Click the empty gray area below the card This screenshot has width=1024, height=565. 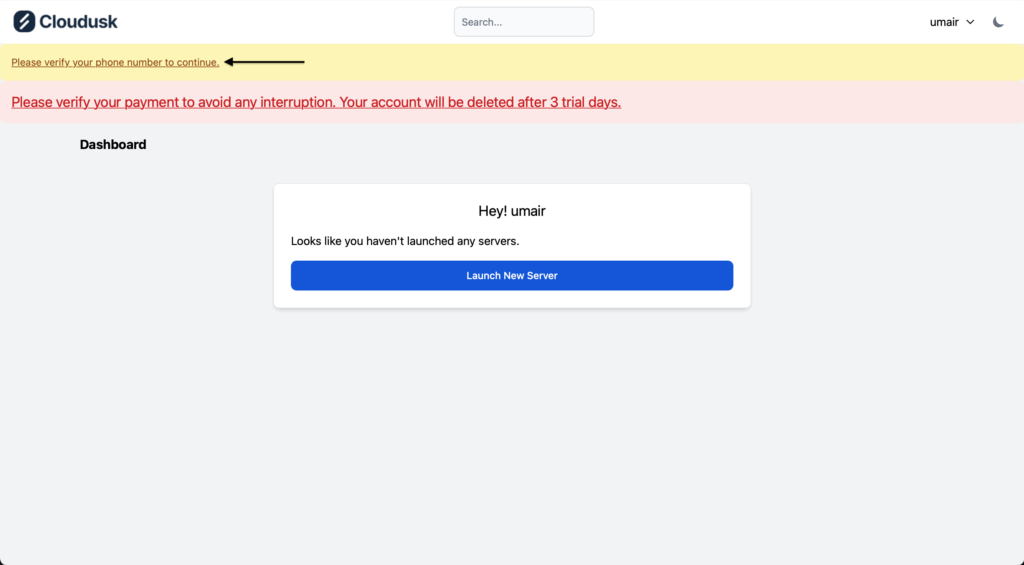[511, 430]
